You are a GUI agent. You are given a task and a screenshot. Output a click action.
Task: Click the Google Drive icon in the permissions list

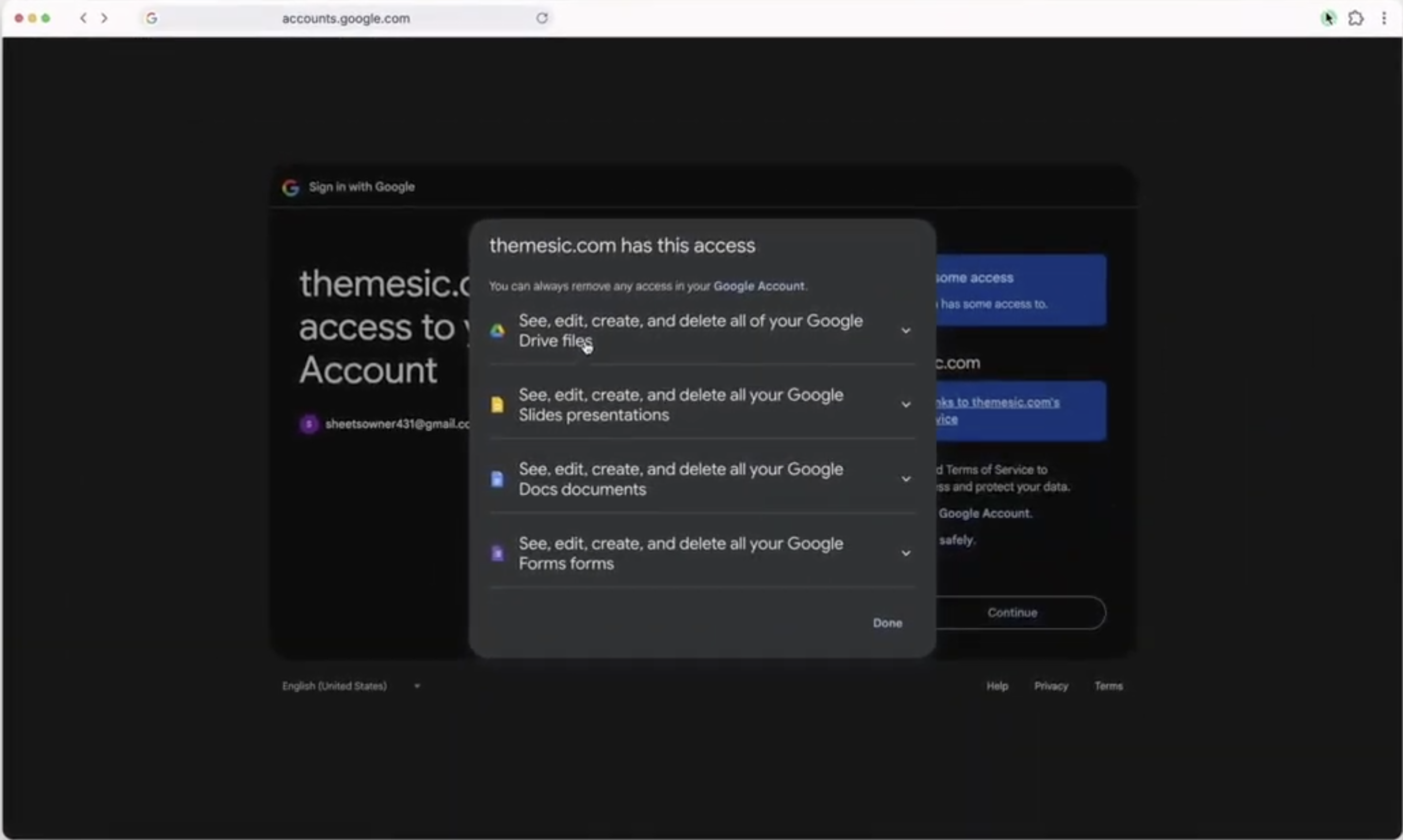497,331
